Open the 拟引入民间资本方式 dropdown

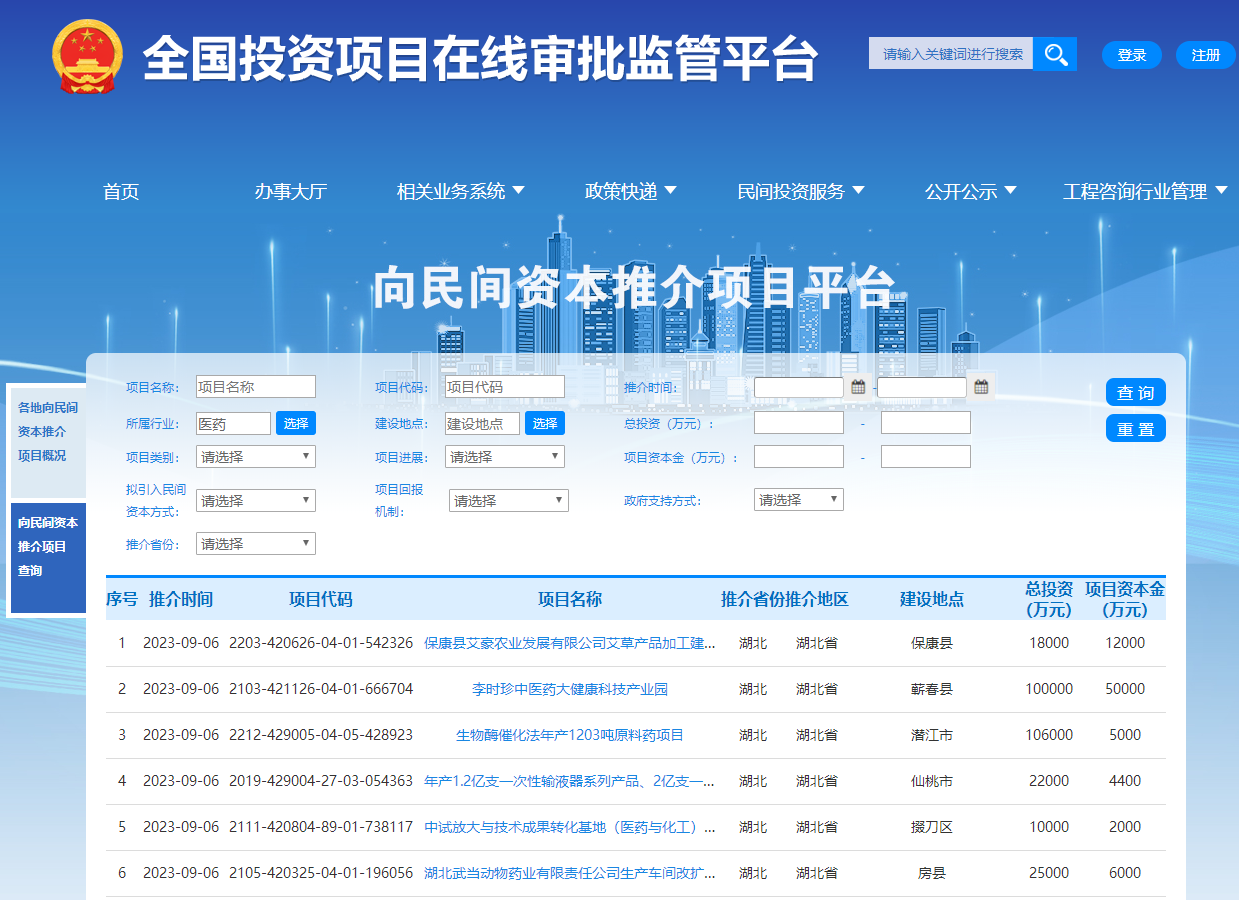[256, 501]
